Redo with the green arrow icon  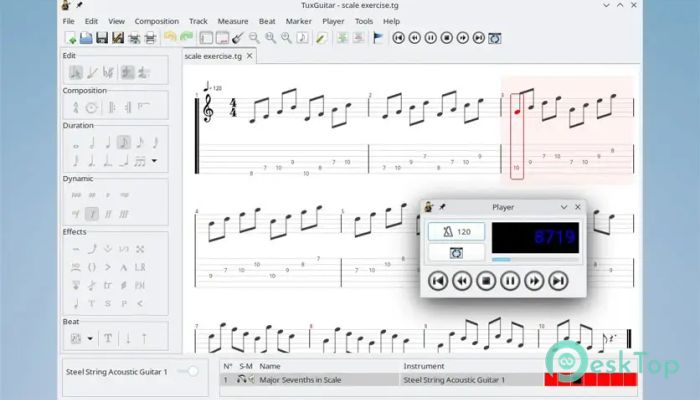coord(186,38)
